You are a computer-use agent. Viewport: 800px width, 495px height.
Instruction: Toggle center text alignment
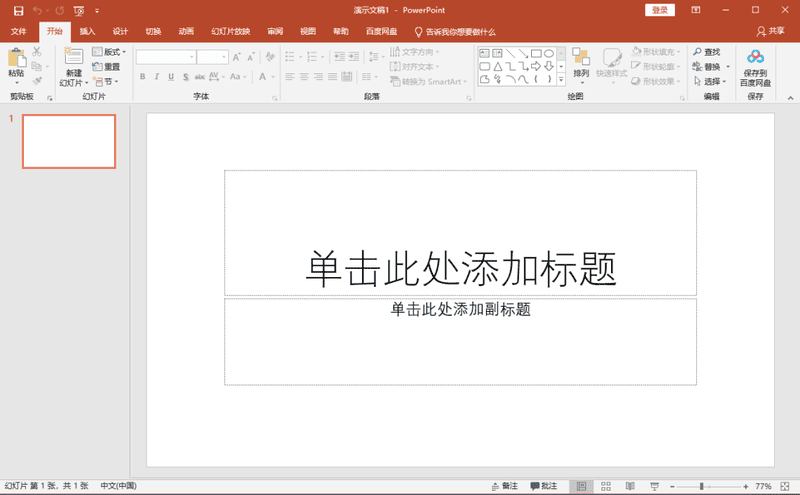point(304,77)
